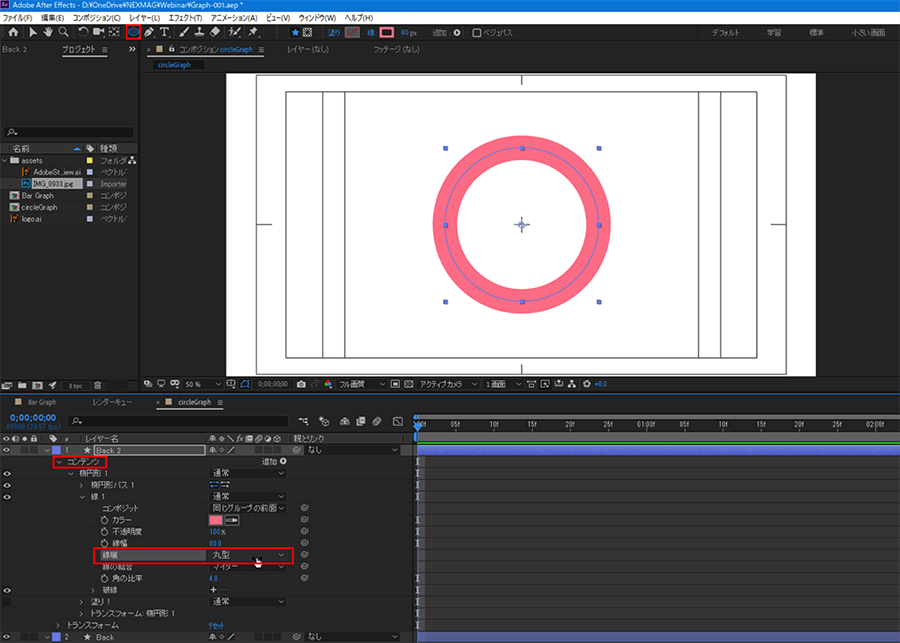Hide the 楕円形 1 shape group
Viewport: 900px width, 643px height.
(x=7, y=473)
